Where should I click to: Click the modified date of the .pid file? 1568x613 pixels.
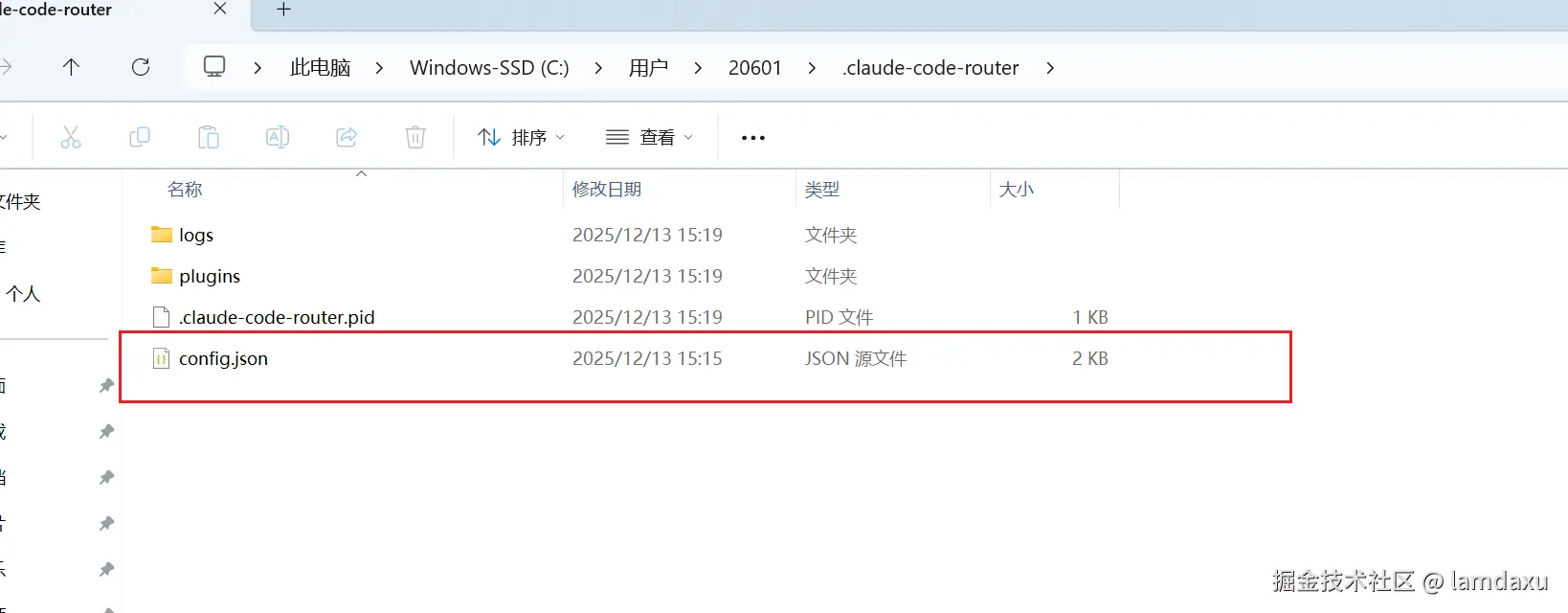click(x=647, y=317)
